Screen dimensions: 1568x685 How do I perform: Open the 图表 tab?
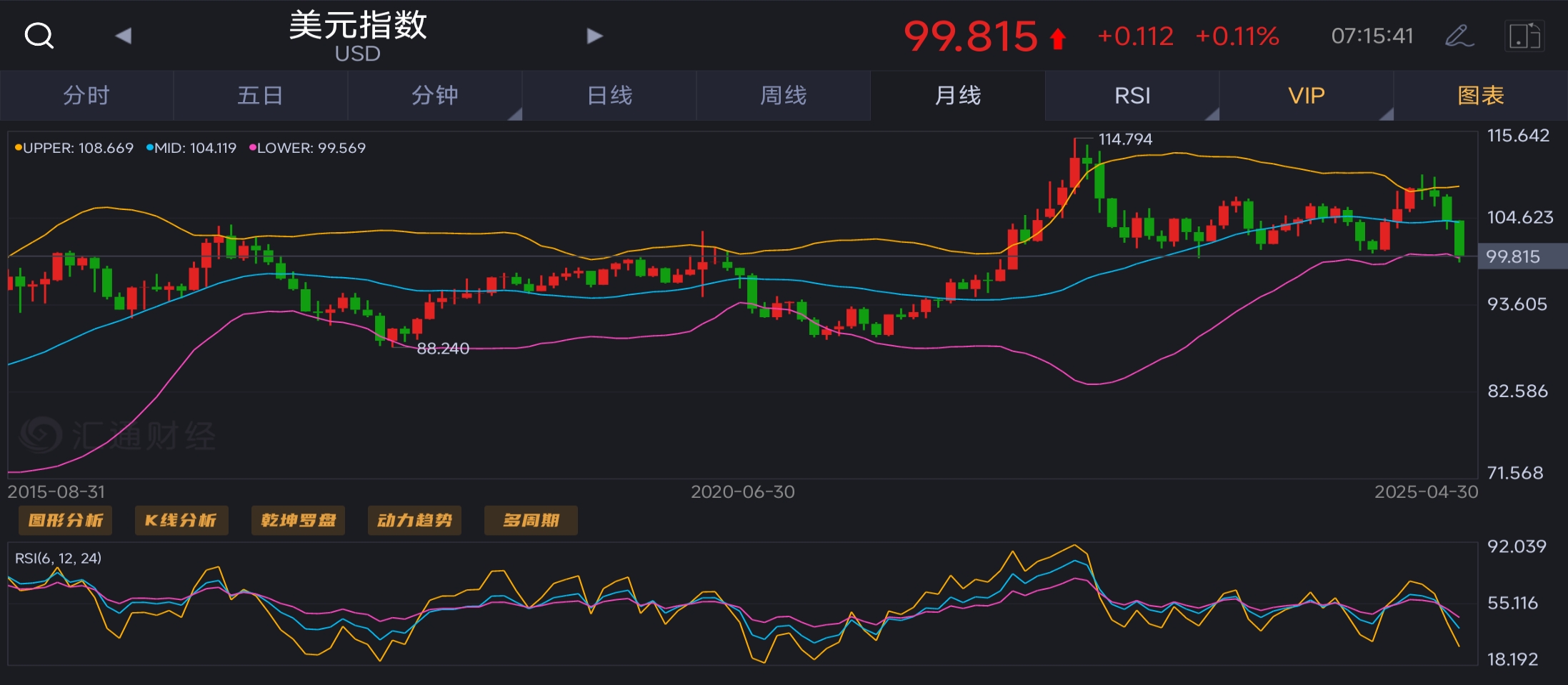(1481, 96)
